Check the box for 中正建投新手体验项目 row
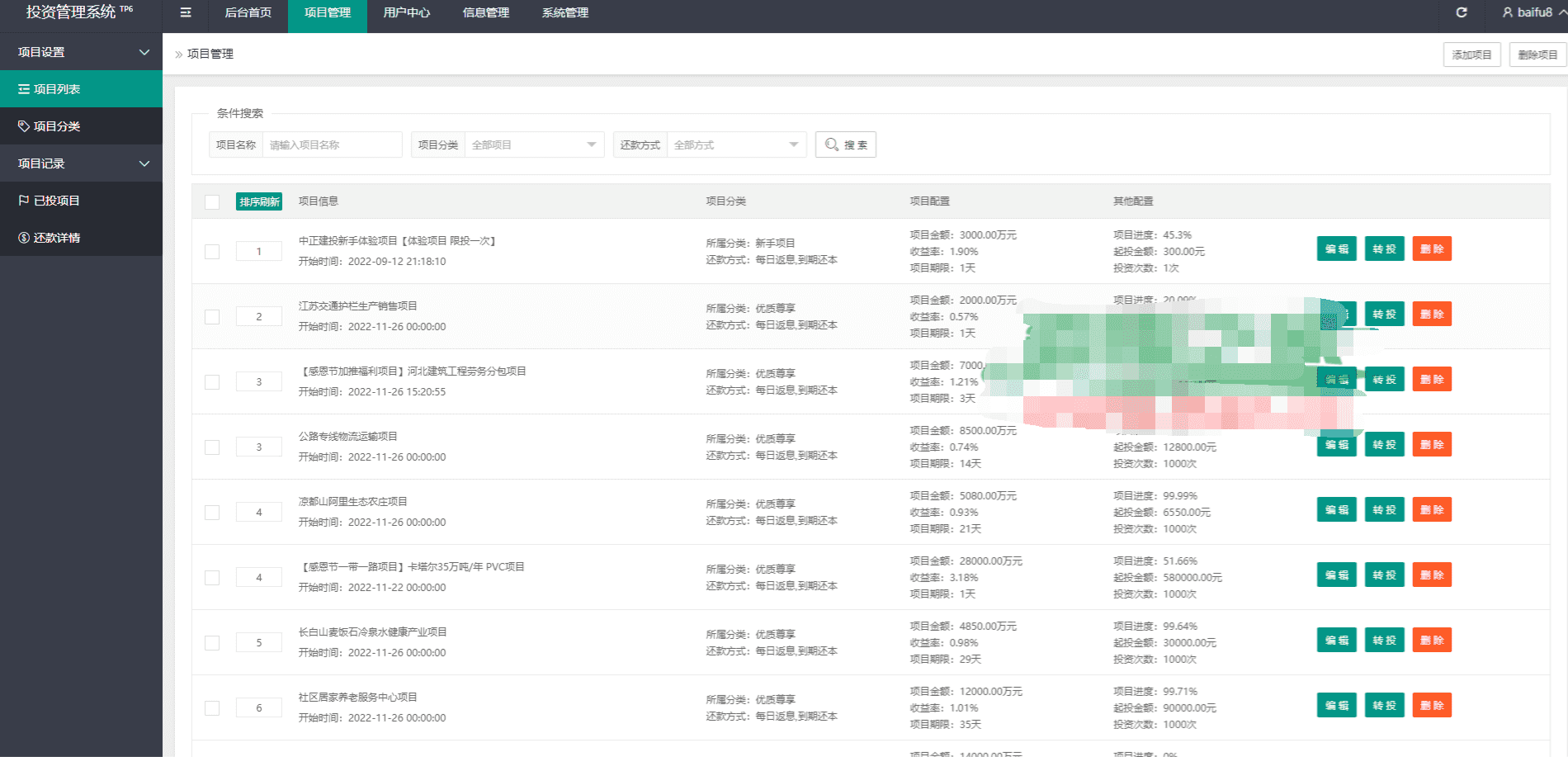 click(212, 252)
